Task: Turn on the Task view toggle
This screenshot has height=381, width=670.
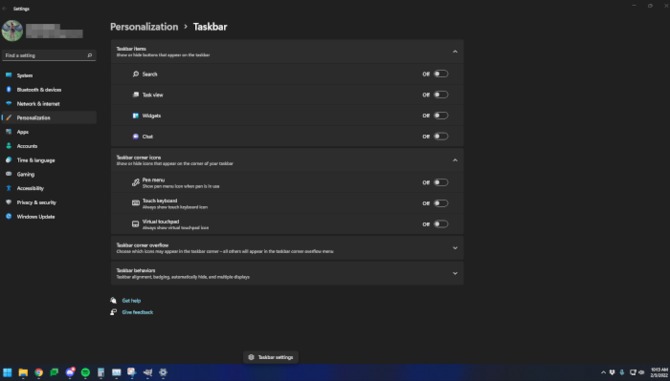Action: pyautogui.click(x=441, y=95)
